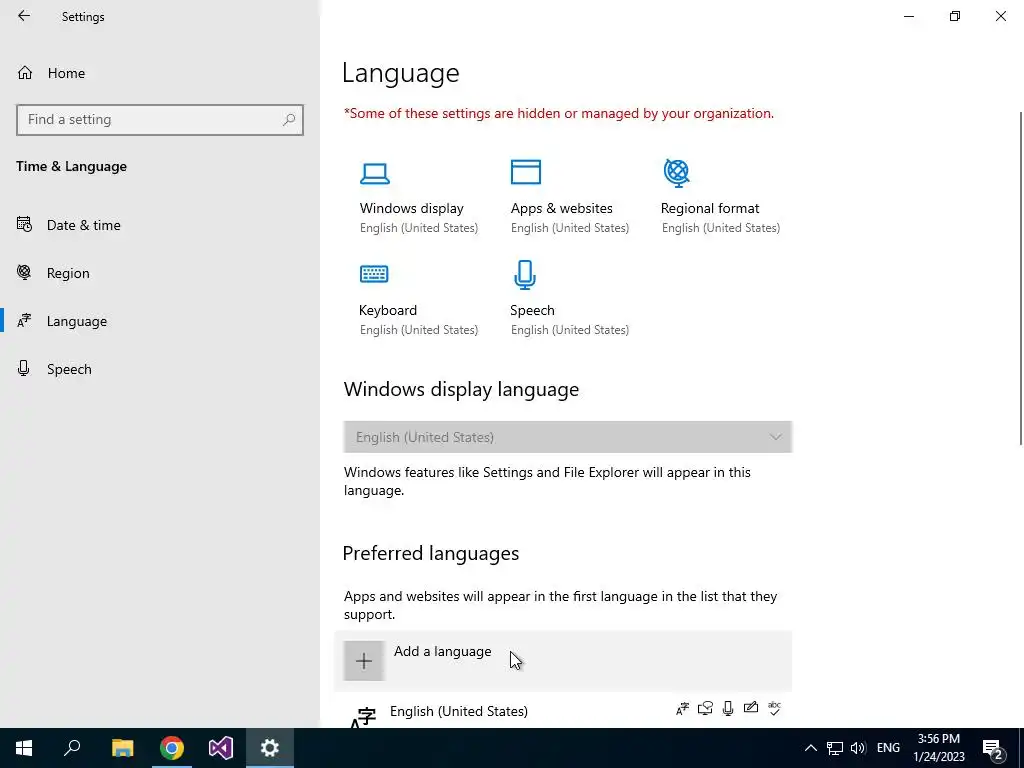This screenshot has height=768, width=1024.
Task: Launch Google Chrome from taskbar
Action: (172, 748)
